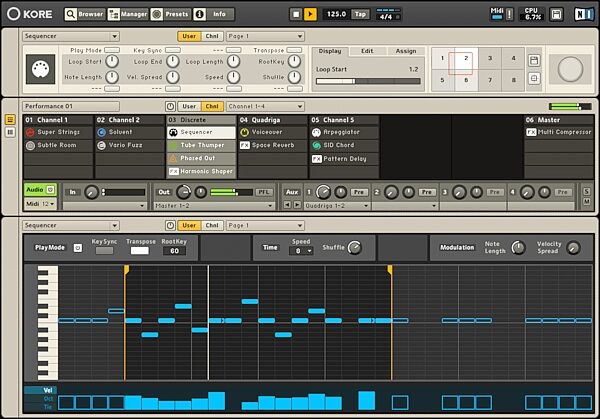
Task: Click the Loop Start knob
Action: click(x=112, y=61)
